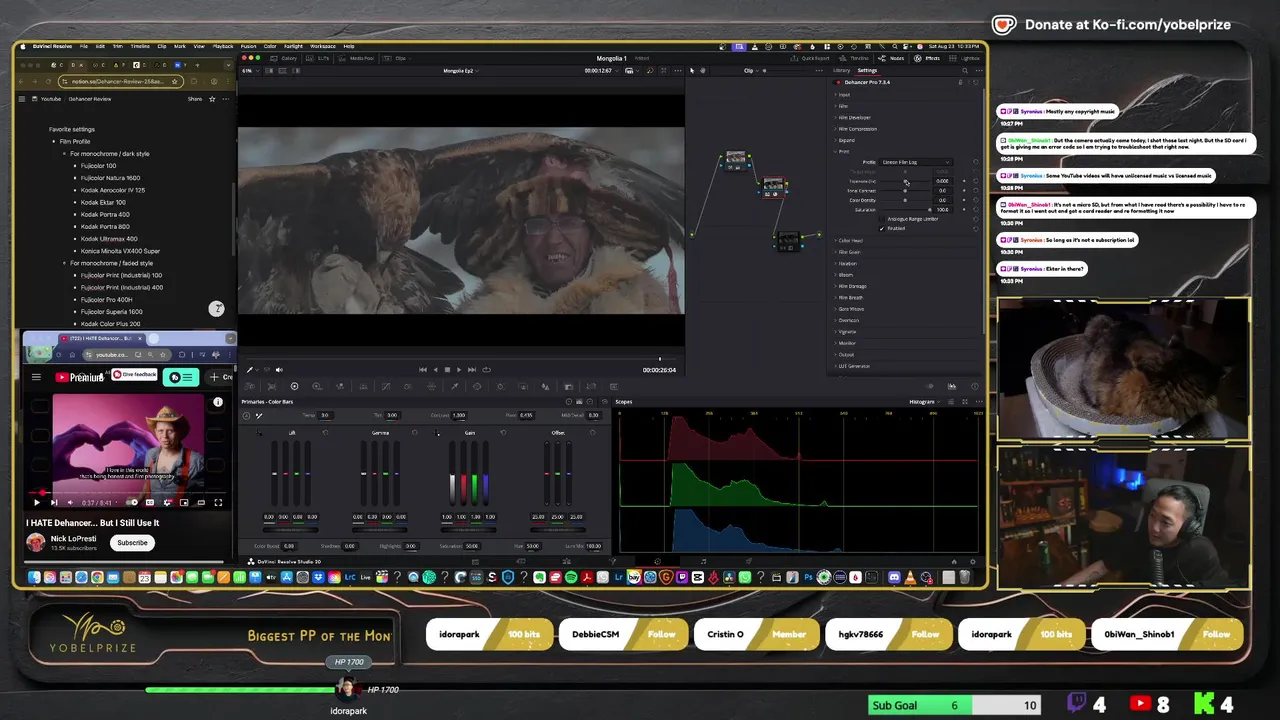Switch to the Settings tab
1280x720 pixels.
tap(867, 70)
